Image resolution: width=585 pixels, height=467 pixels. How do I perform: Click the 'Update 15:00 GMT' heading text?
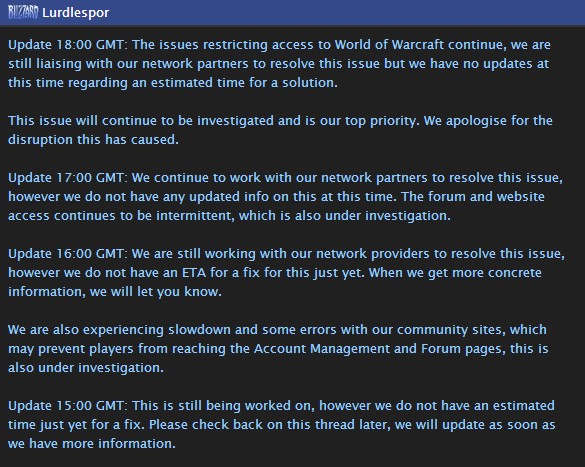(x=68, y=405)
